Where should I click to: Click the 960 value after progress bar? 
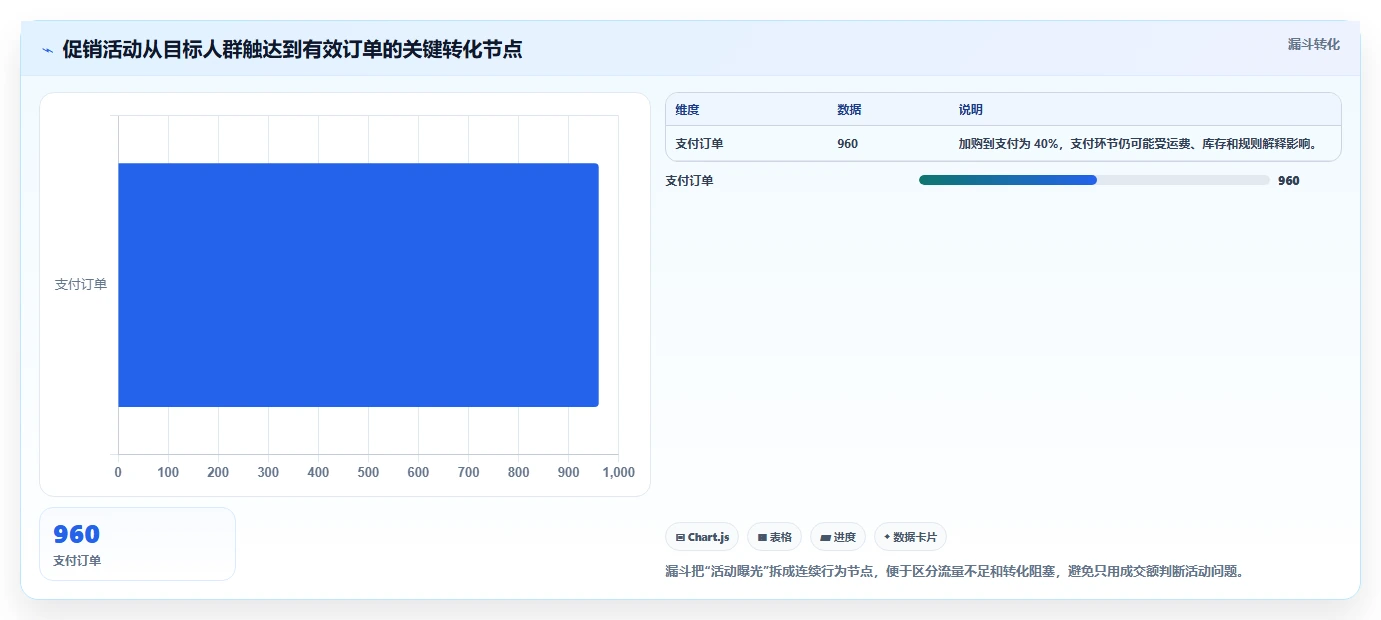[x=1289, y=181]
